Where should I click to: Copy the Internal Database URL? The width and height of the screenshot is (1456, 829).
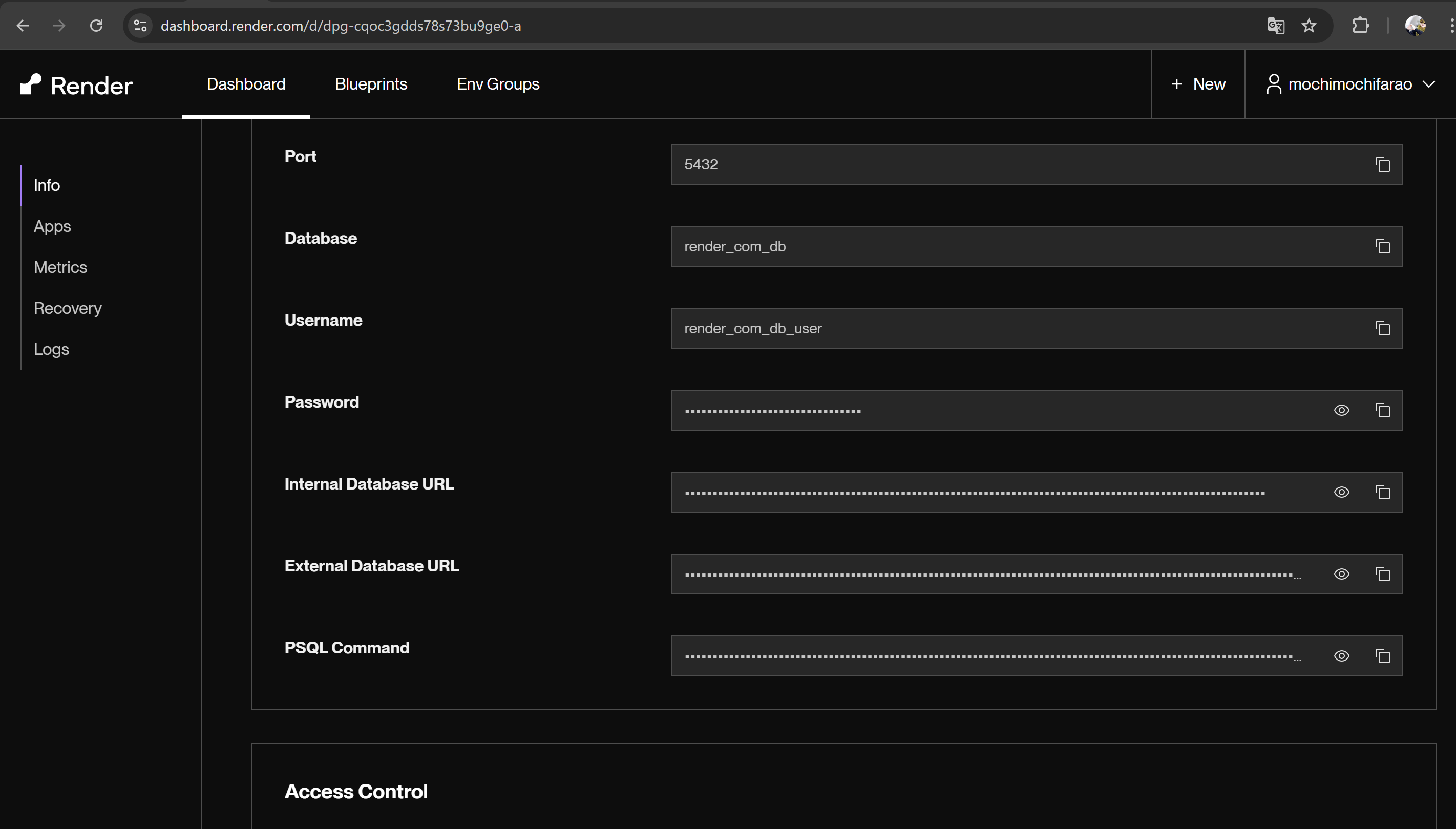pyautogui.click(x=1383, y=492)
